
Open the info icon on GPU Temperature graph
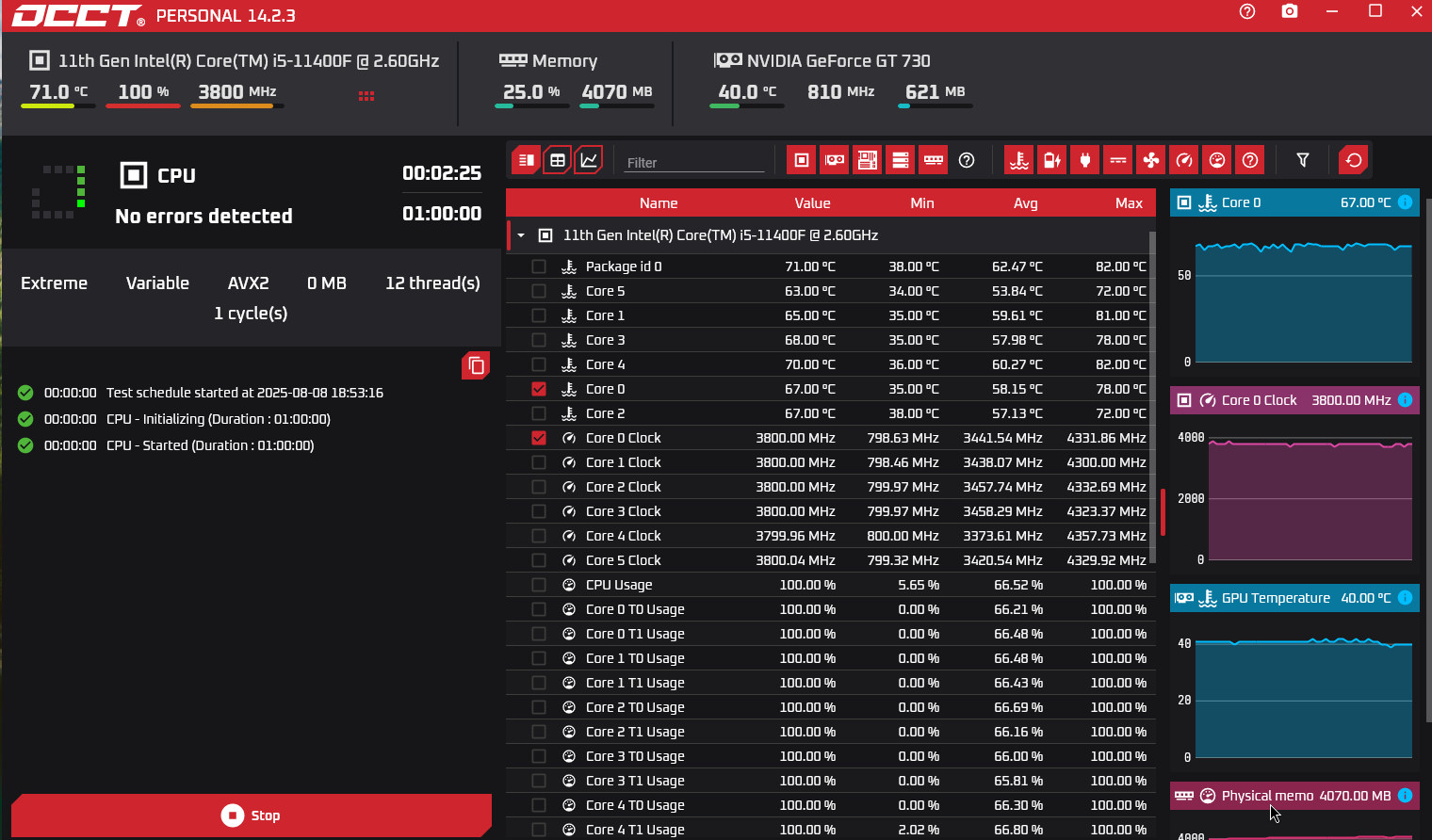tap(1405, 598)
